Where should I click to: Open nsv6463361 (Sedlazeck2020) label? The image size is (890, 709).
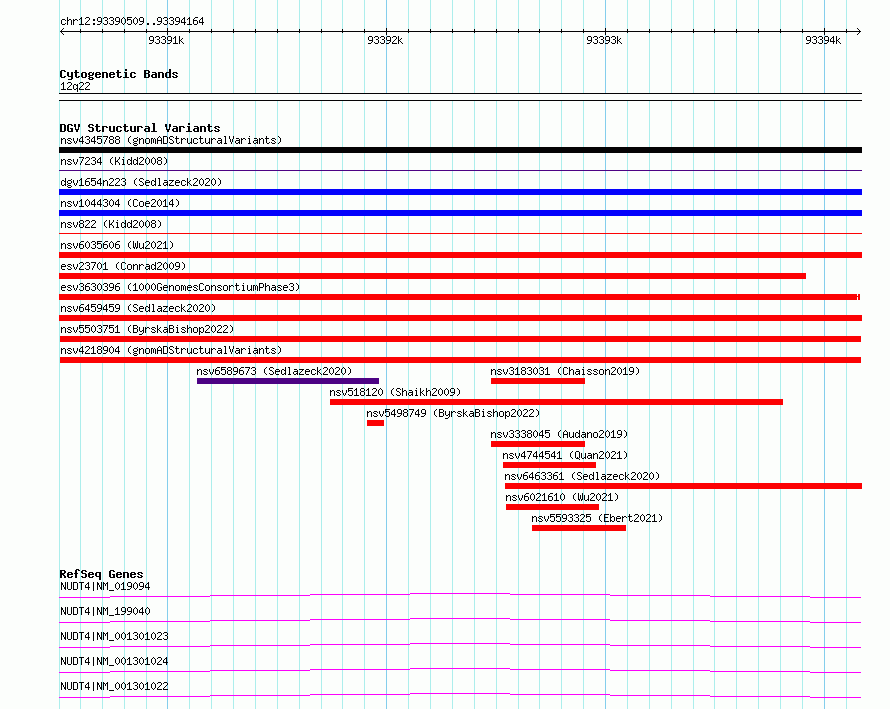click(582, 476)
